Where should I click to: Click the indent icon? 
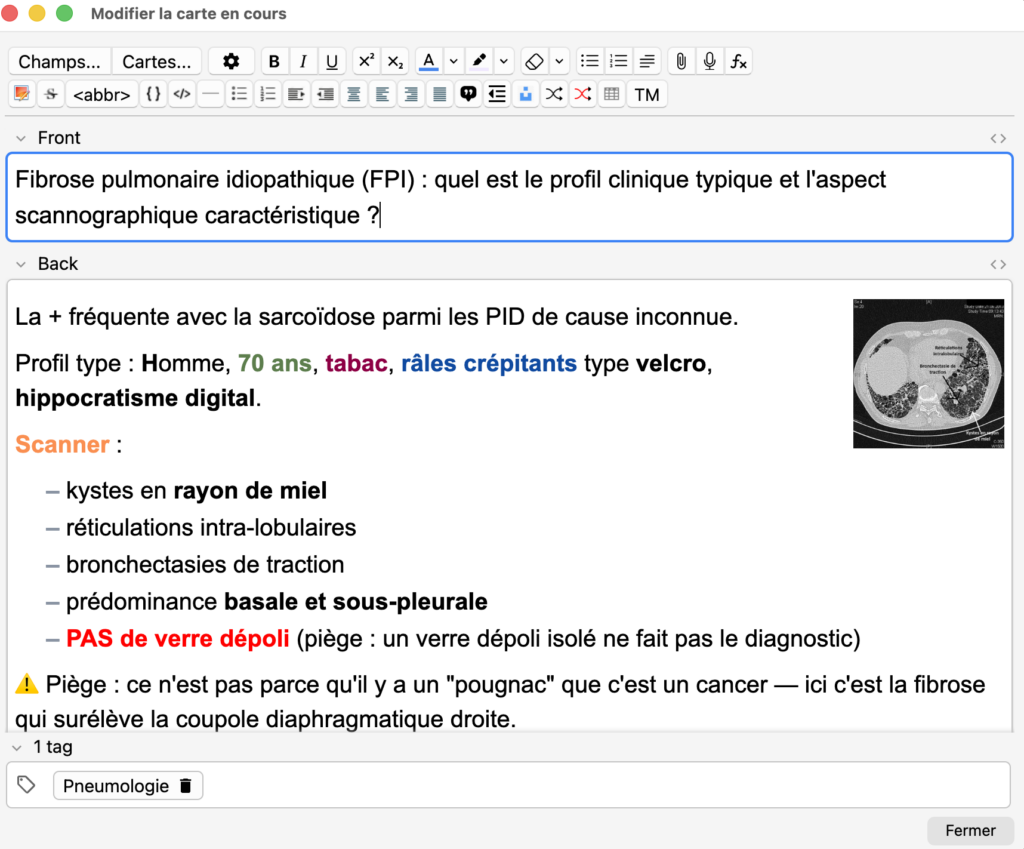[296, 94]
